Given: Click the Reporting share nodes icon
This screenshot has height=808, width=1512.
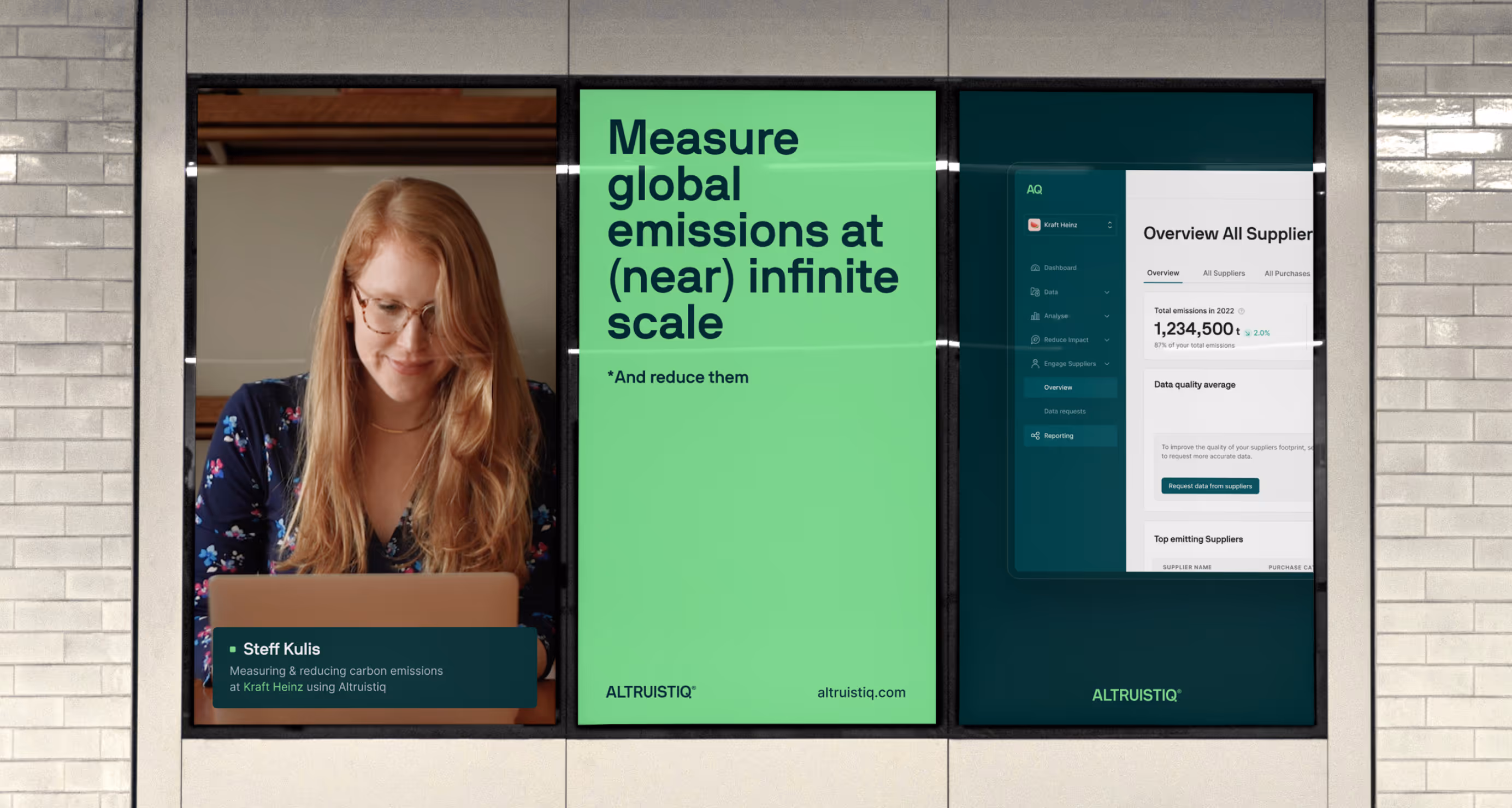Looking at the screenshot, I should pyautogui.click(x=1035, y=436).
